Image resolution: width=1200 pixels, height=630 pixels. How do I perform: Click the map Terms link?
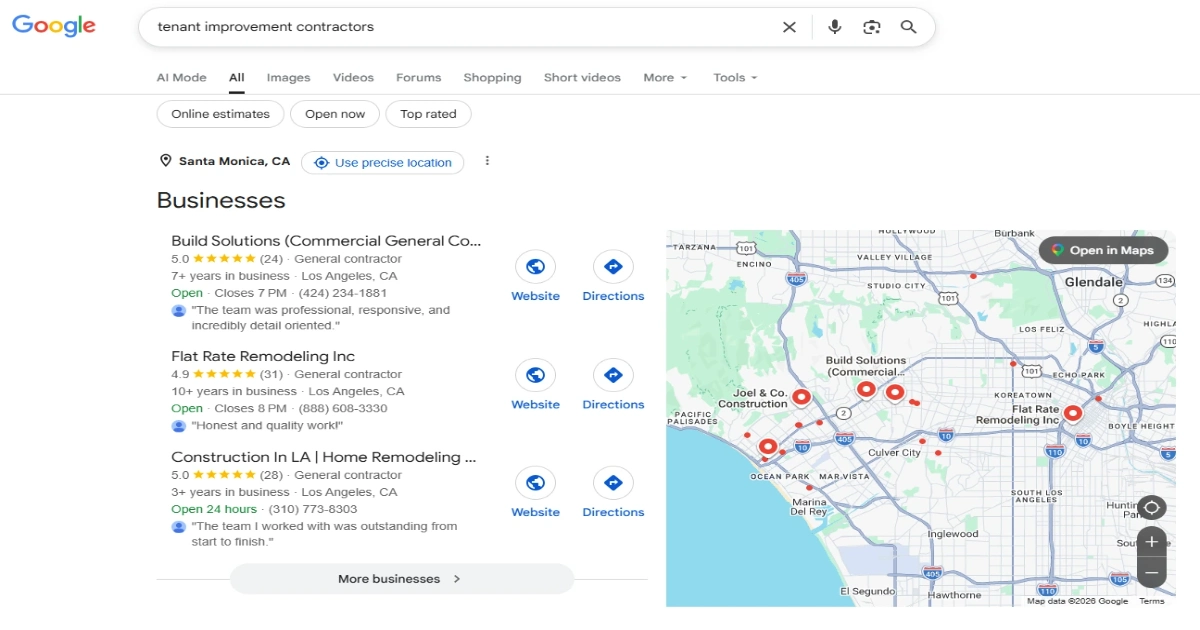tap(1152, 601)
